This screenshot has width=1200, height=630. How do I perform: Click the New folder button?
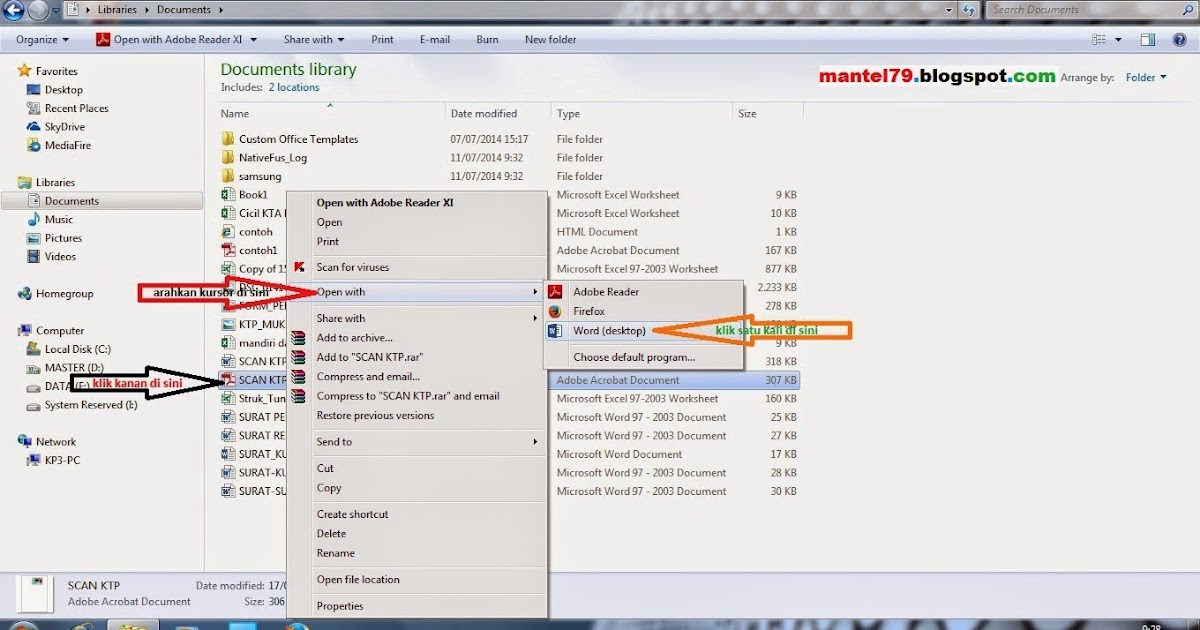tap(551, 40)
